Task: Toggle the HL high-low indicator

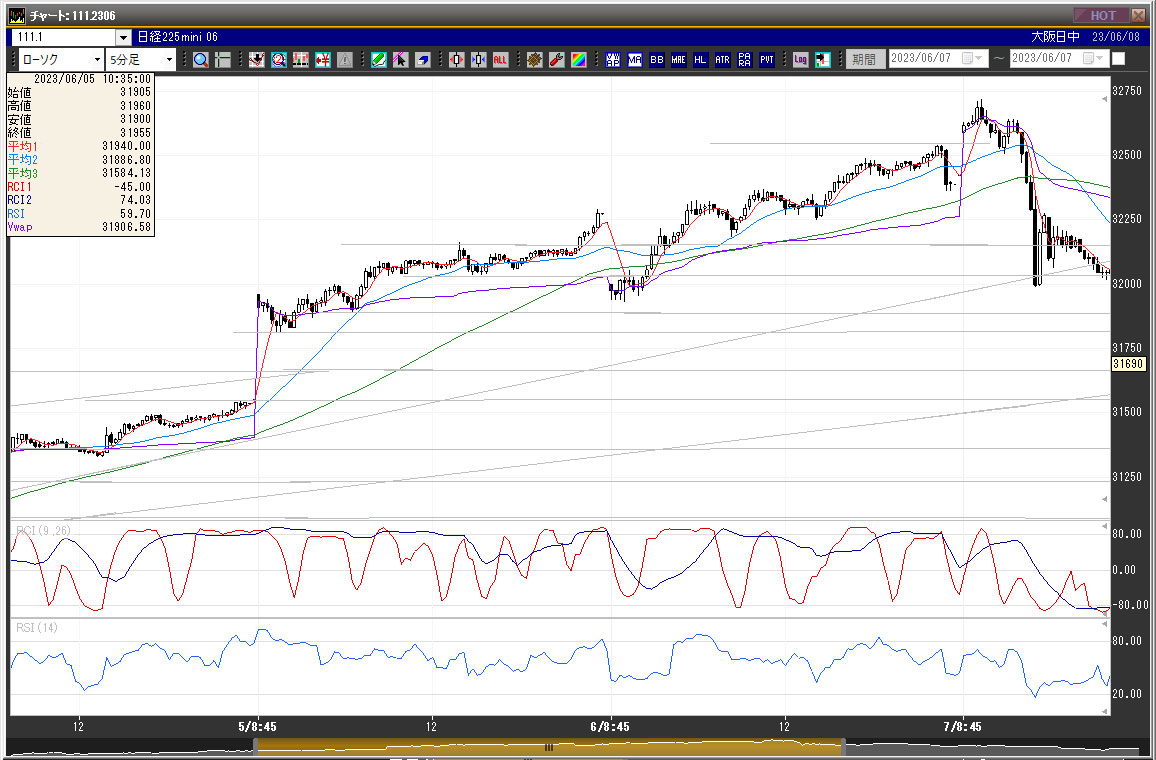Action: click(x=700, y=60)
